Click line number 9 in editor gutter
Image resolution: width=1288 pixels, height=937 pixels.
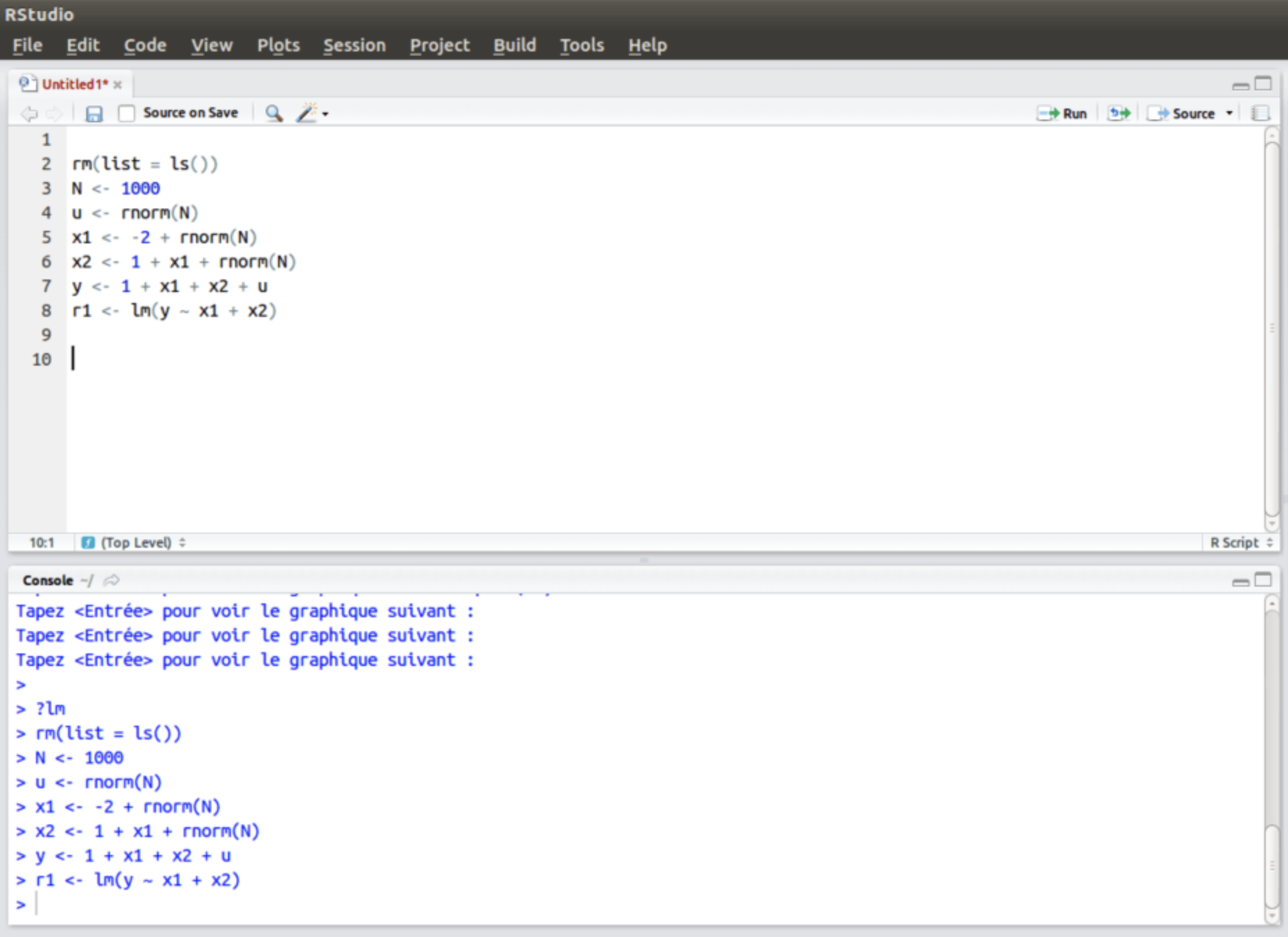pos(46,335)
